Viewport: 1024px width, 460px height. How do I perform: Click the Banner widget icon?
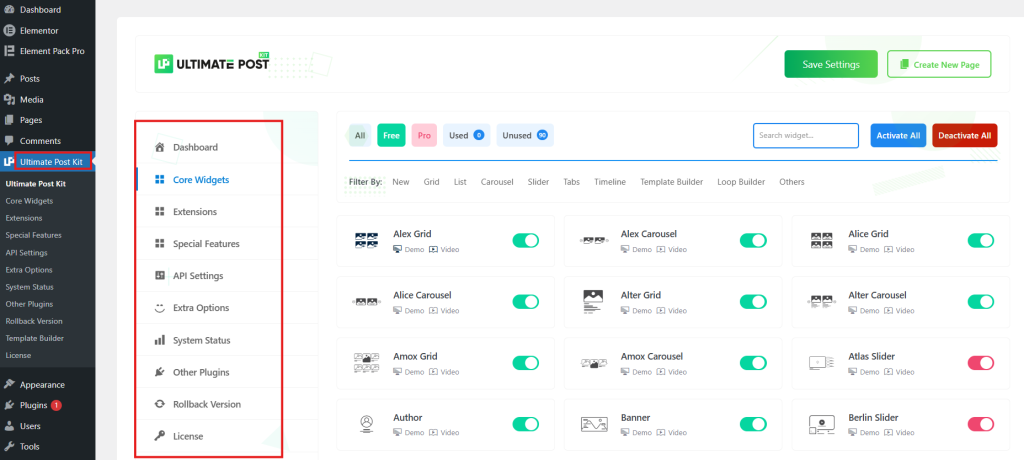click(x=594, y=424)
